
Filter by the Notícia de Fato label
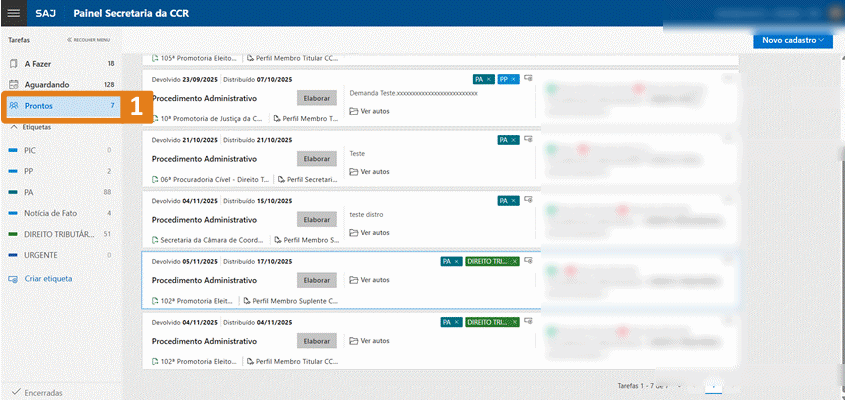tap(53, 213)
